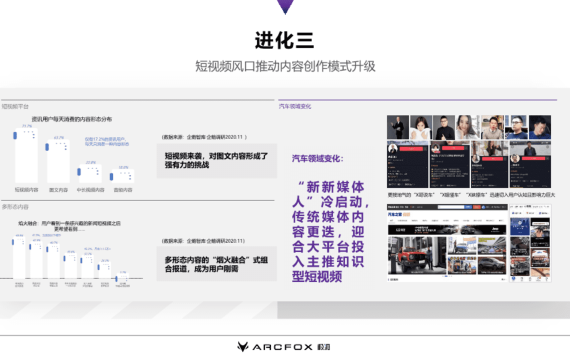Screen dimensions: 570x360
Task: Select the 汽车领域变化 section tab
Action: [295, 106]
